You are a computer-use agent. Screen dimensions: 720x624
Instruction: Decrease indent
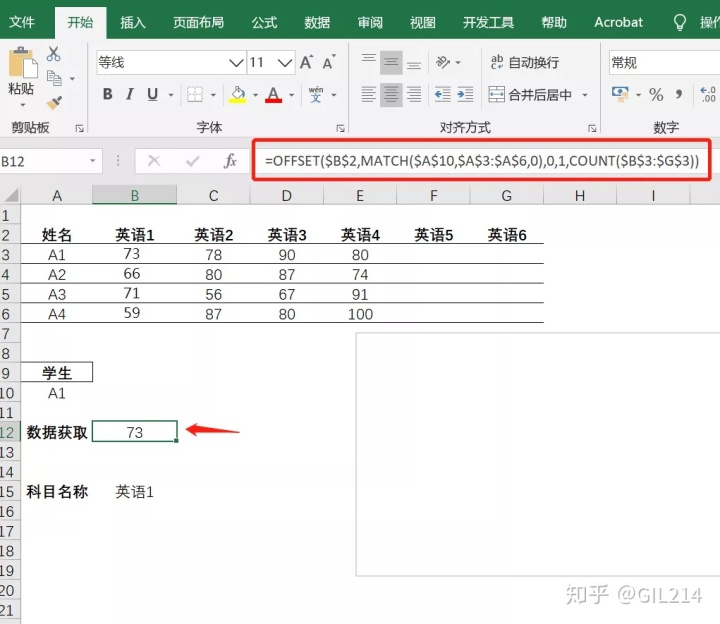tap(443, 95)
